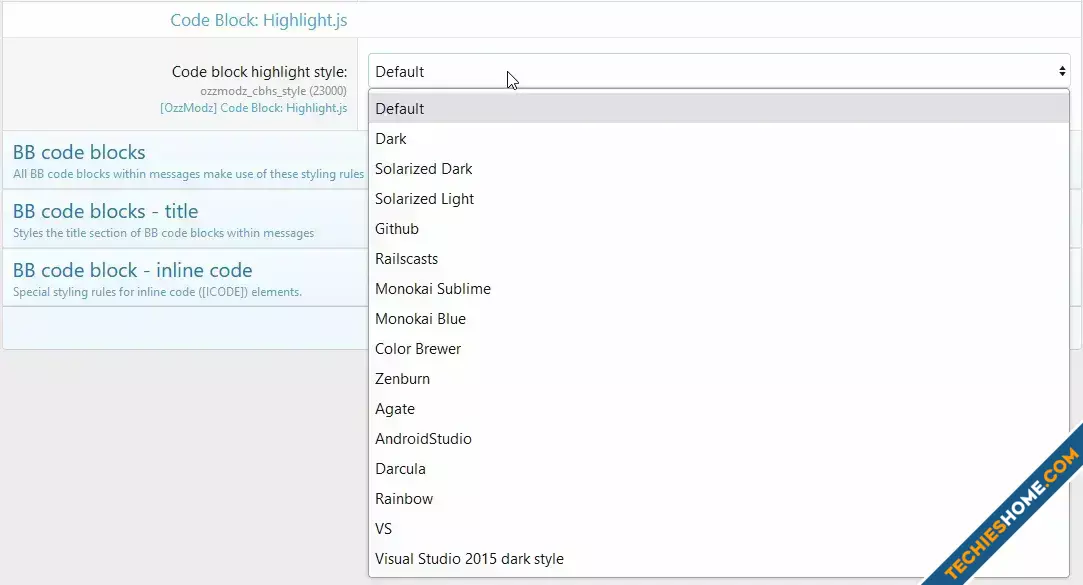This screenshot has height=585, width=1083.
Task: Select the Darcula highlight style
Action: click(719, 469)
